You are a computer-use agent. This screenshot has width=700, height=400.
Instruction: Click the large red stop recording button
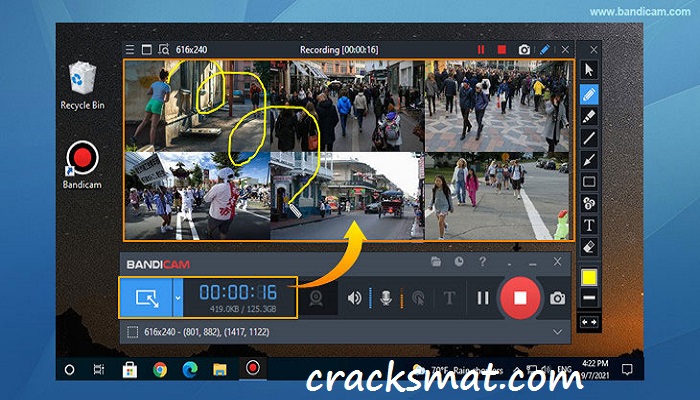(x=520, y=298)
